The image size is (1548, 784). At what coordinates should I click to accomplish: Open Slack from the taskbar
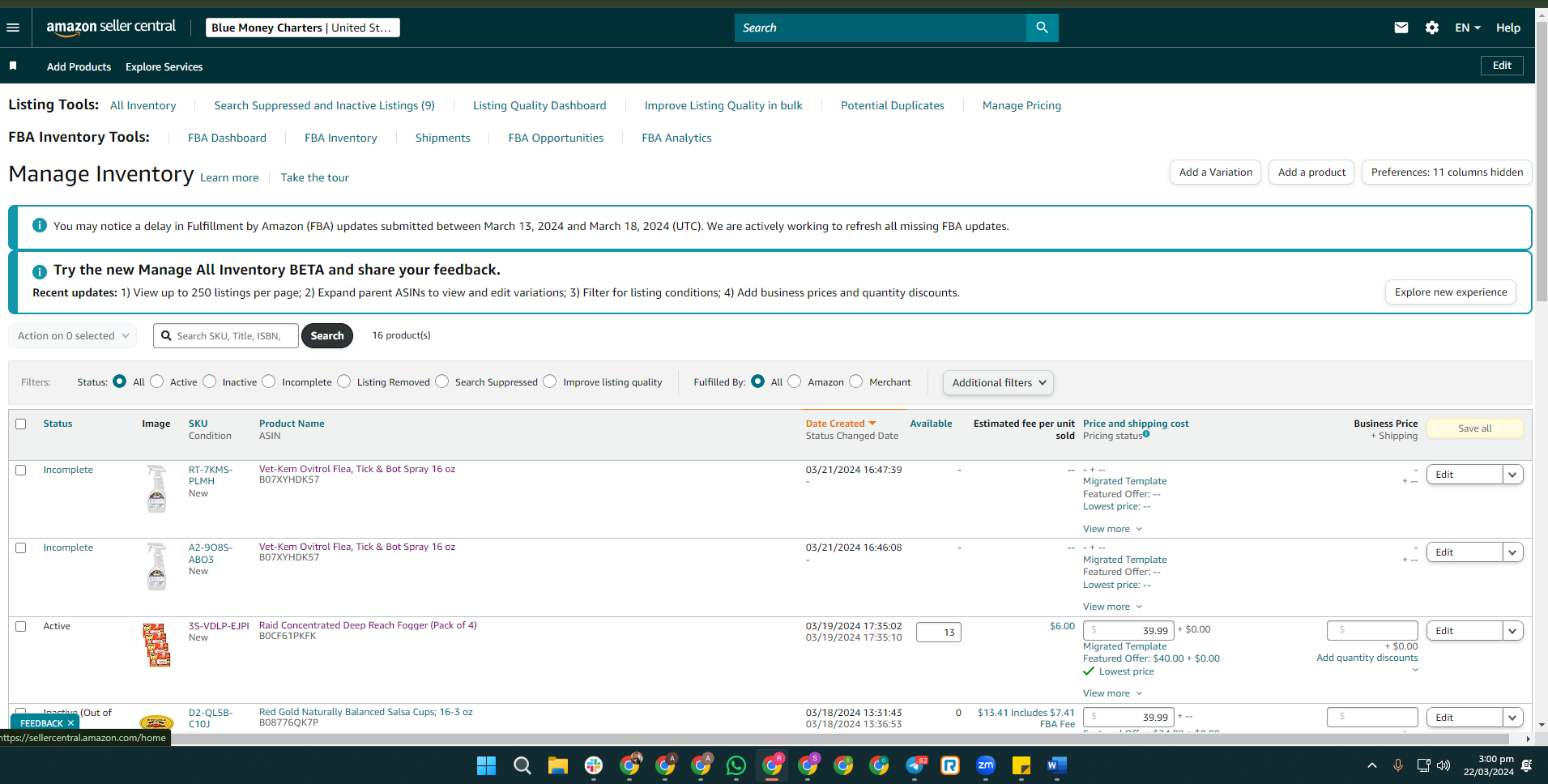[593, 765]
